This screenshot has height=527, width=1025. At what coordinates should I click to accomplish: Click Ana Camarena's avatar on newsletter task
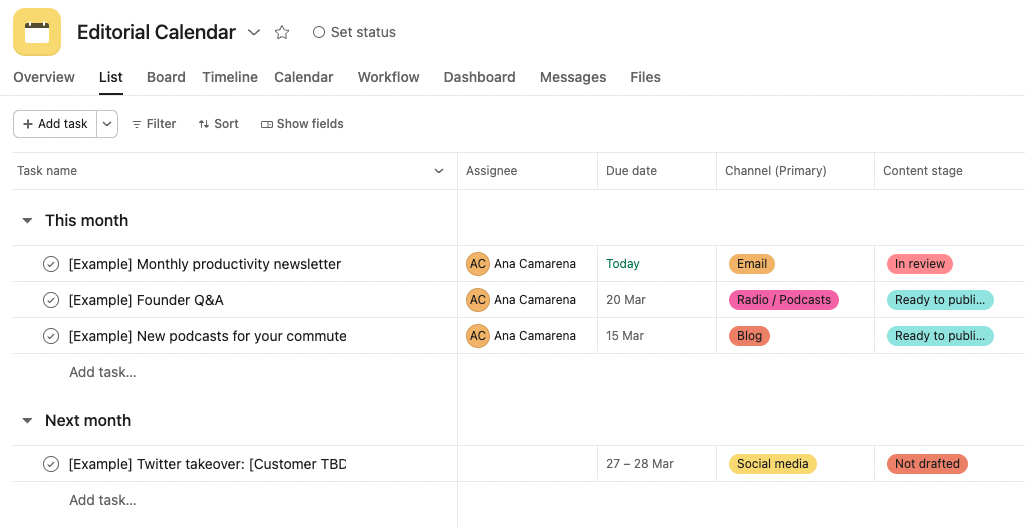click(x=478, y=264)
